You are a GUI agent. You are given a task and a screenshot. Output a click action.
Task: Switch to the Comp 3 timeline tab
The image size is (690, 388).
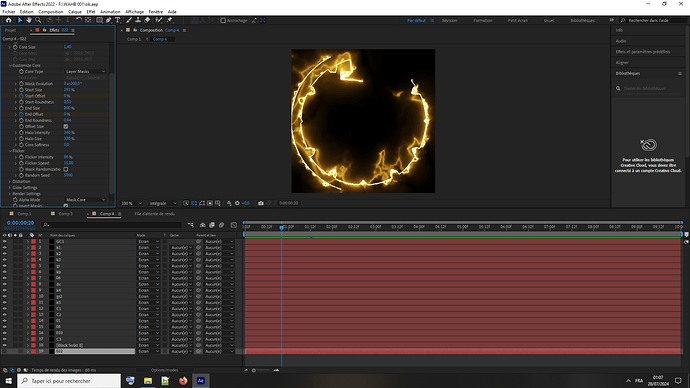point(66,214)
